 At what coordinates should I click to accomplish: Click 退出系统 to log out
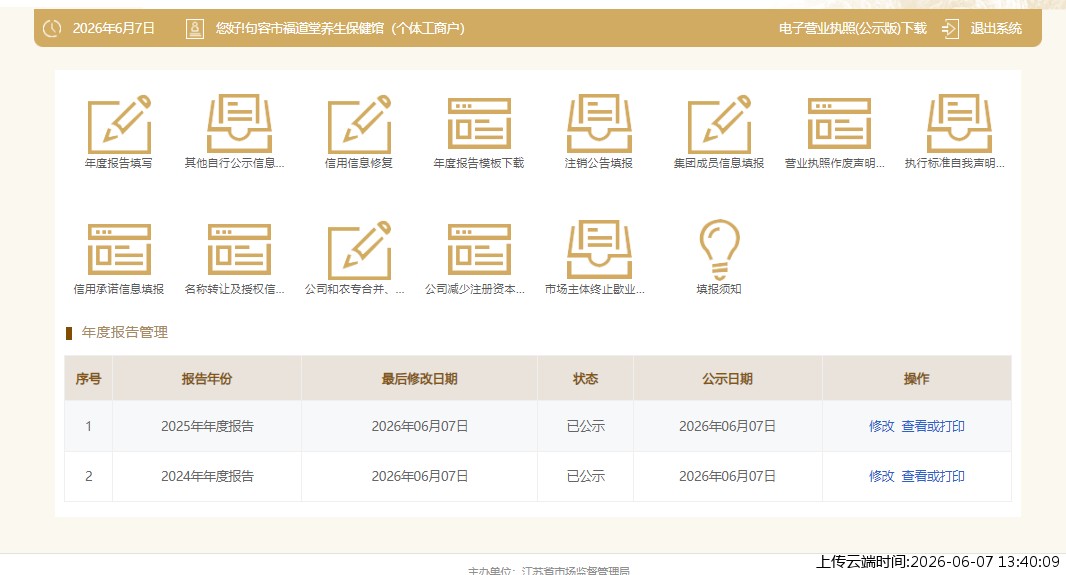(996, 29)
